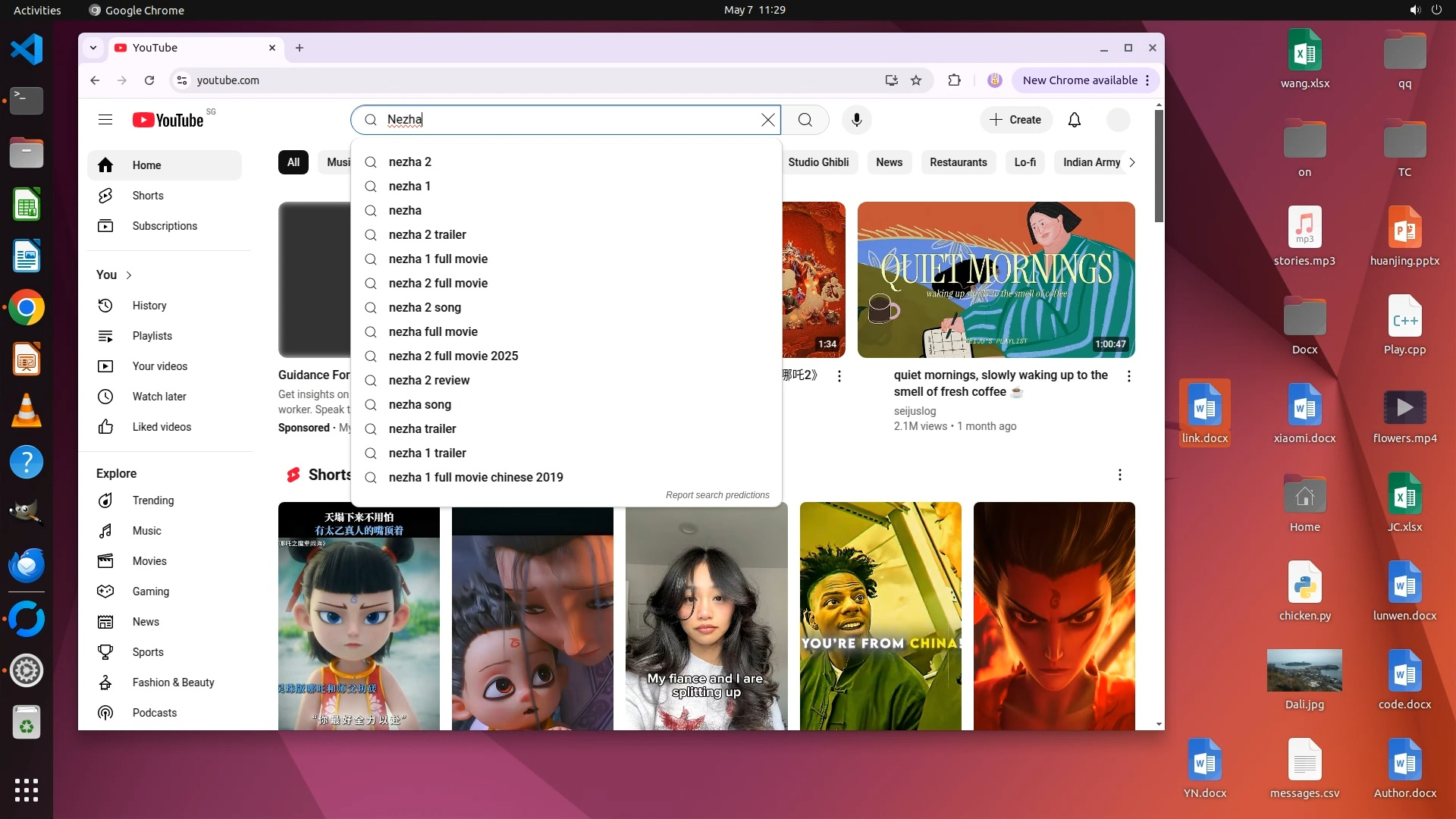The height and width of the screenshot is (819, 1456).
Task: Open system volume indicator in top bar
Action: 1414,10
